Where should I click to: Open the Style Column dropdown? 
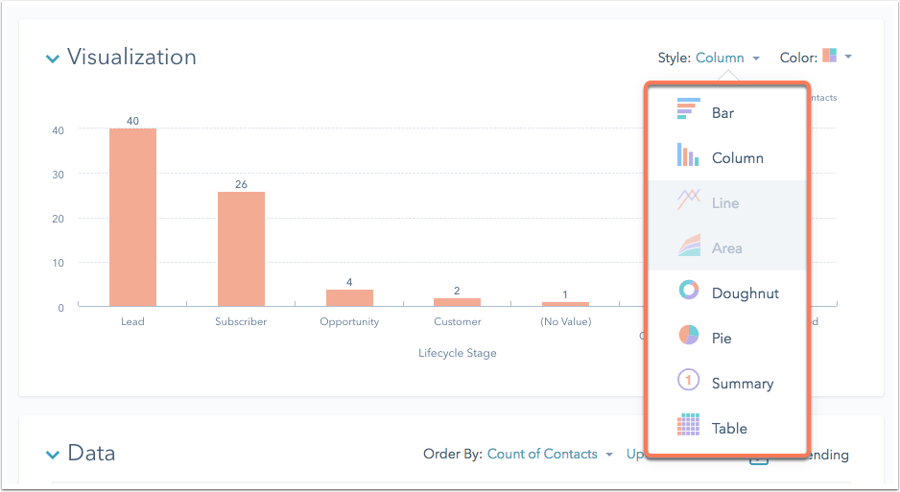coord(727,58)
